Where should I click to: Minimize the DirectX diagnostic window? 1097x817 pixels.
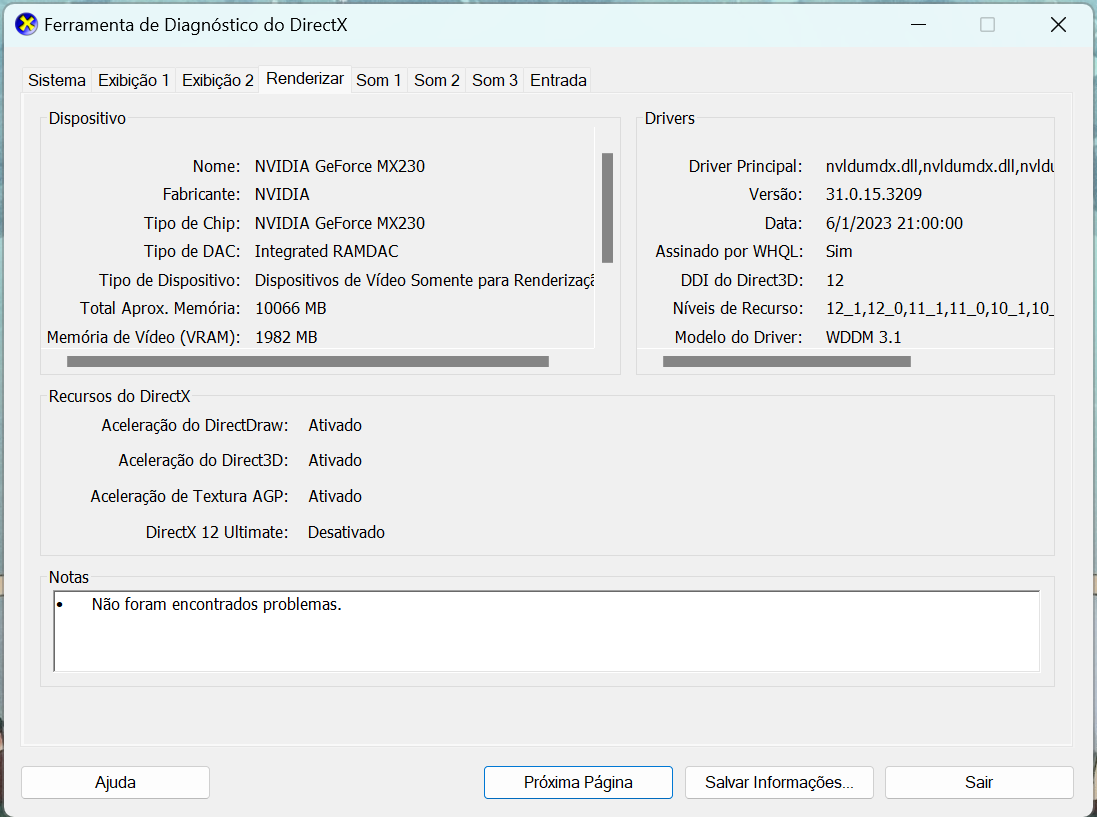point(916,25)
